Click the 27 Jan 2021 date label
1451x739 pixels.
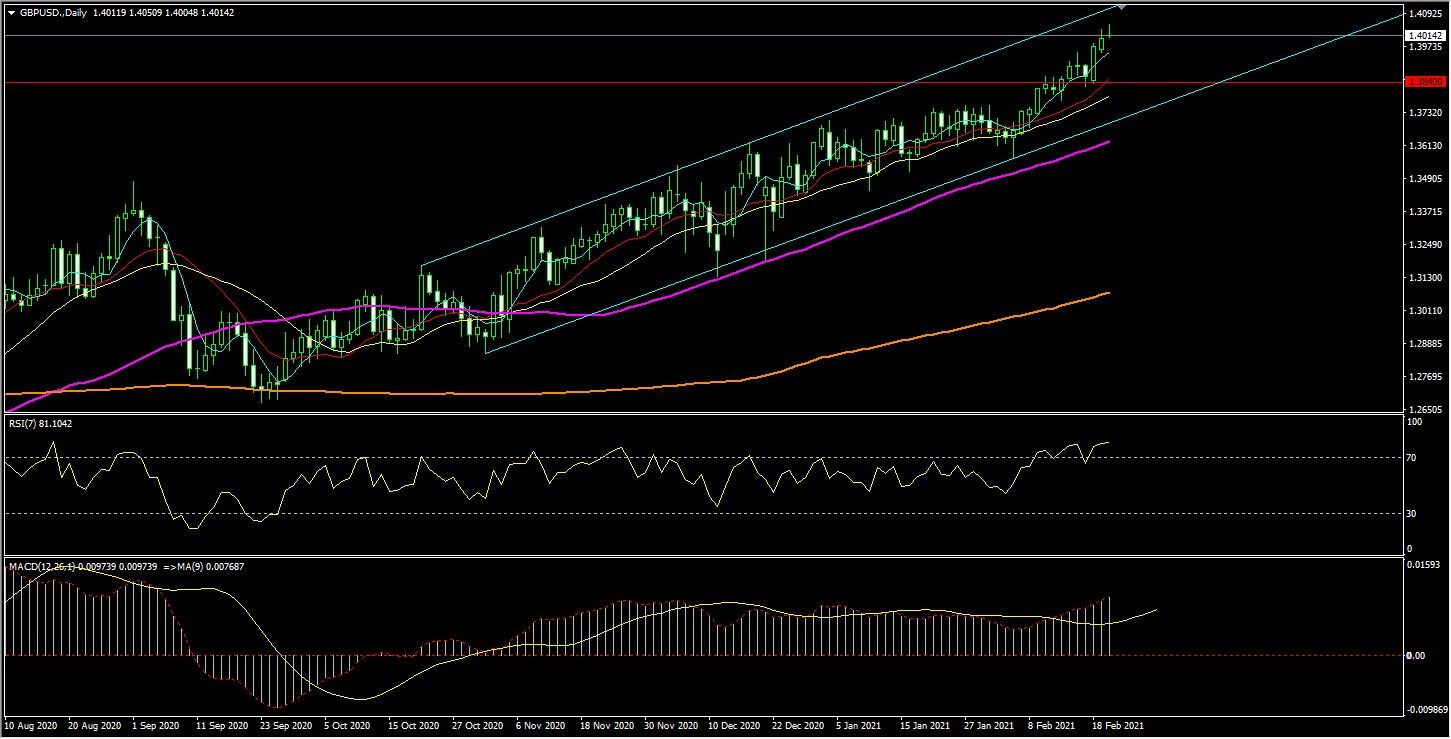[988, 726]
